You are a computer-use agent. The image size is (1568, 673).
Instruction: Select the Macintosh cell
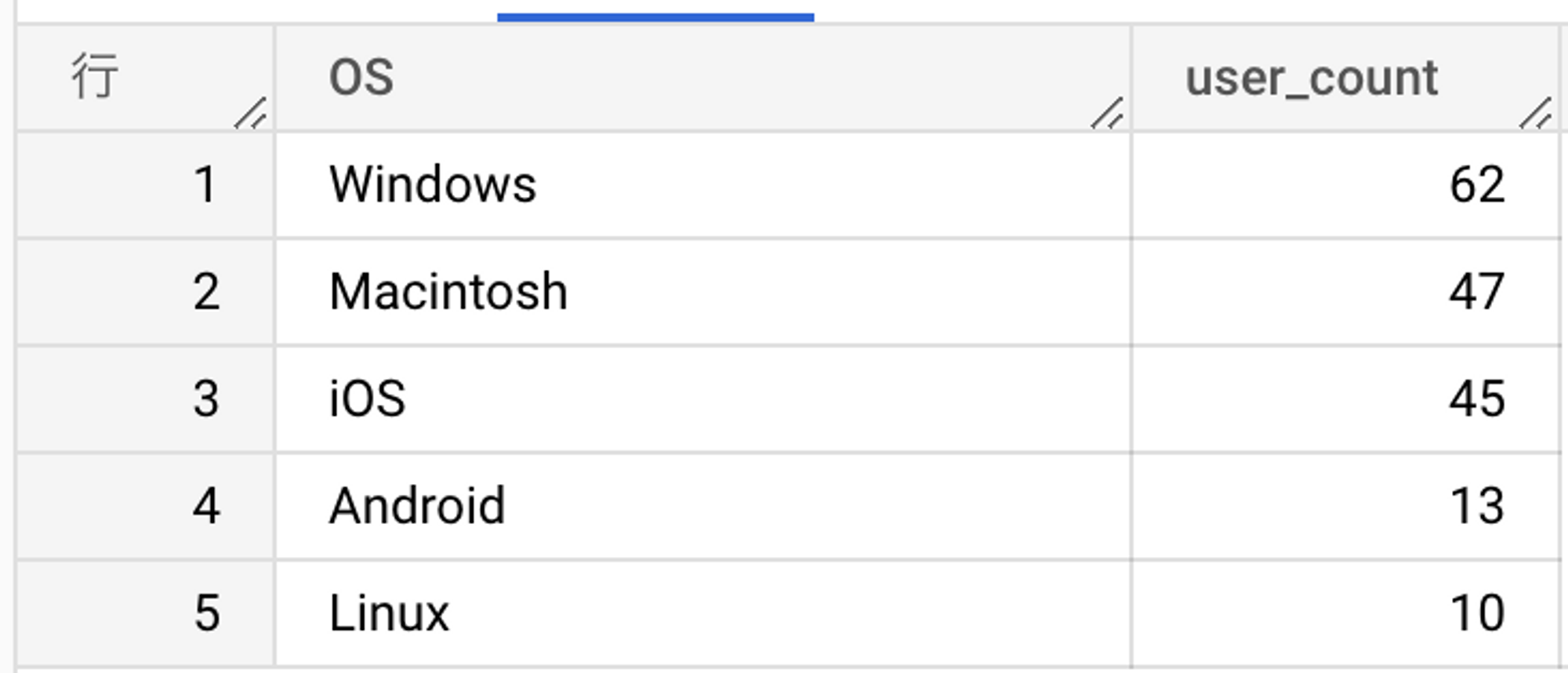[x=702, y=291]
